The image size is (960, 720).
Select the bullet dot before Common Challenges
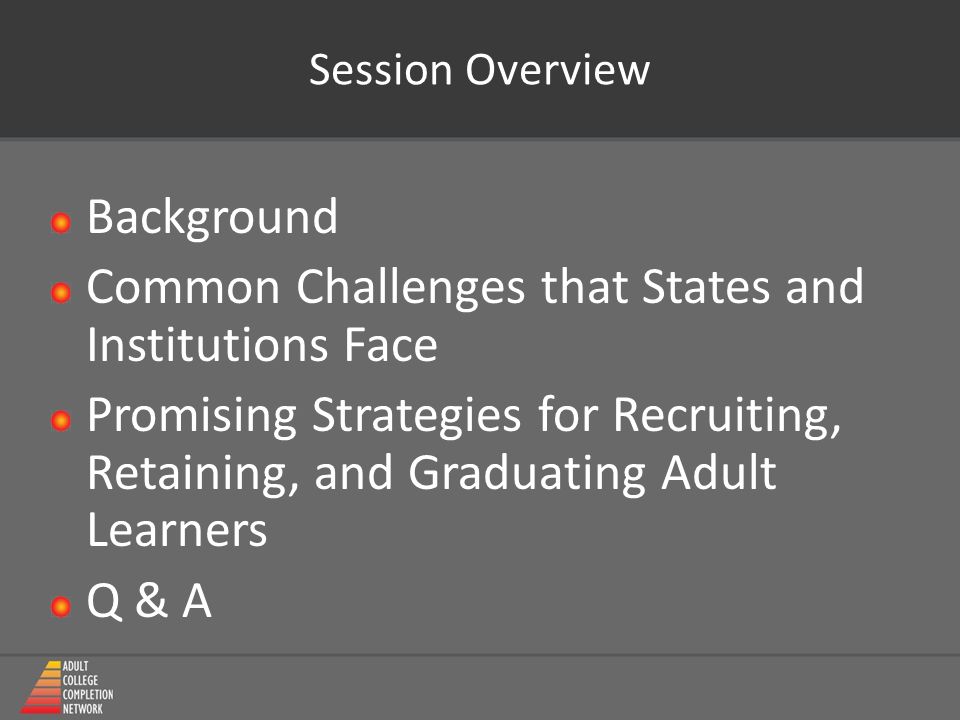61,293
